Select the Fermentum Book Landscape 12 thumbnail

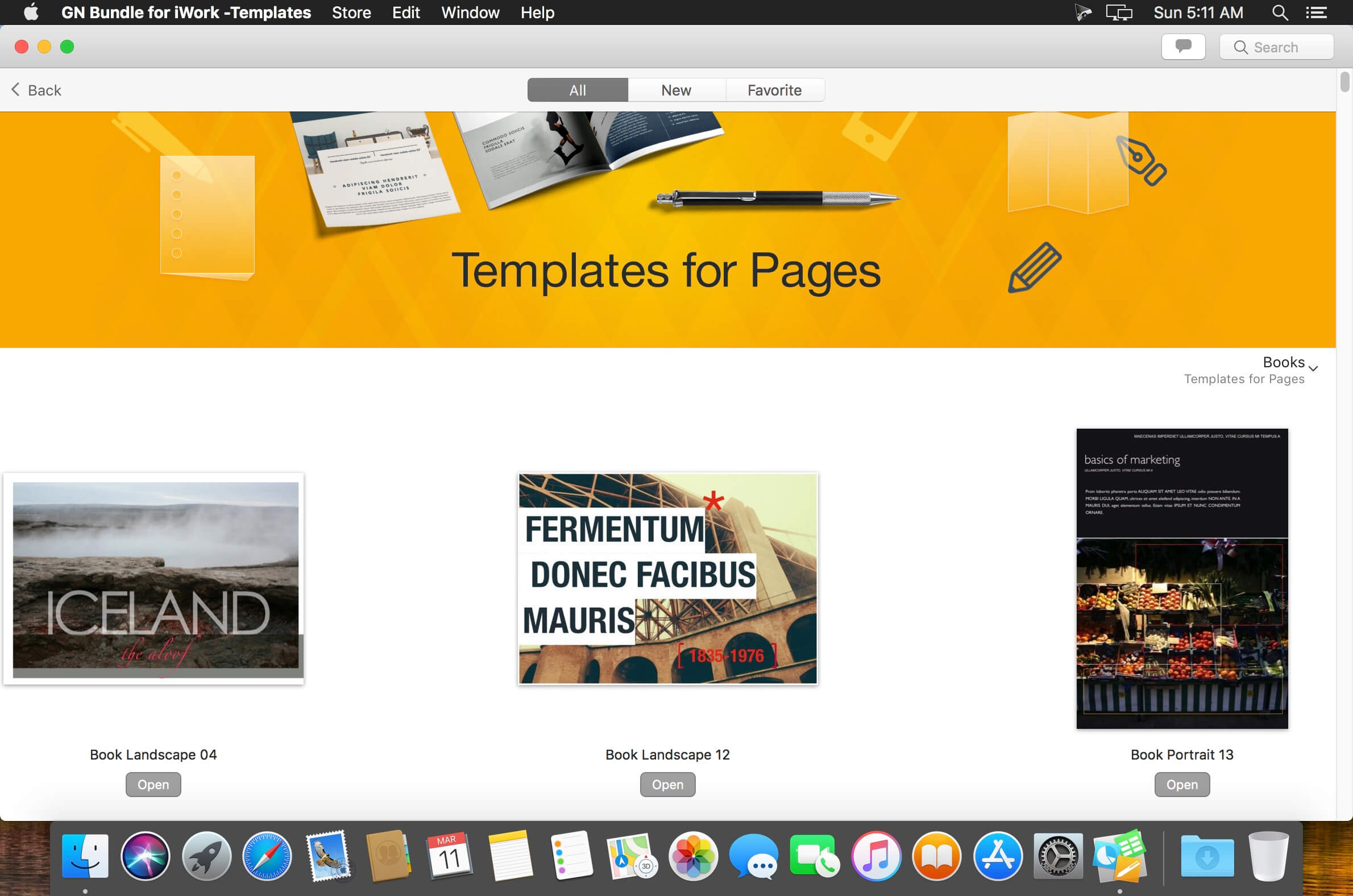point(667,578)
